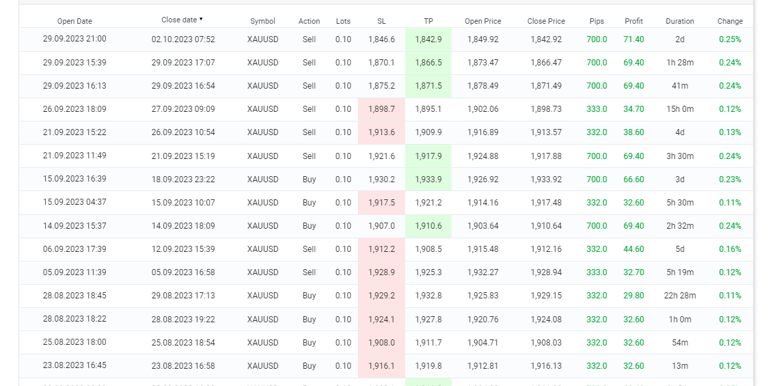Click open date 06.09.2023 17:39

tap(74, 248)
